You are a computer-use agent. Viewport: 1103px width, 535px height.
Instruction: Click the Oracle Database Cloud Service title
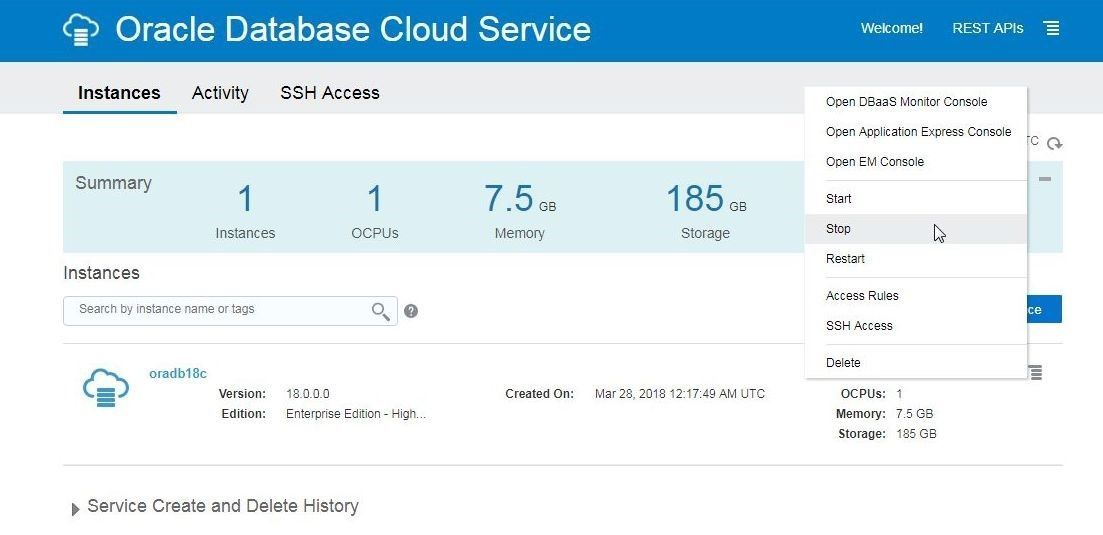[353, 30]
